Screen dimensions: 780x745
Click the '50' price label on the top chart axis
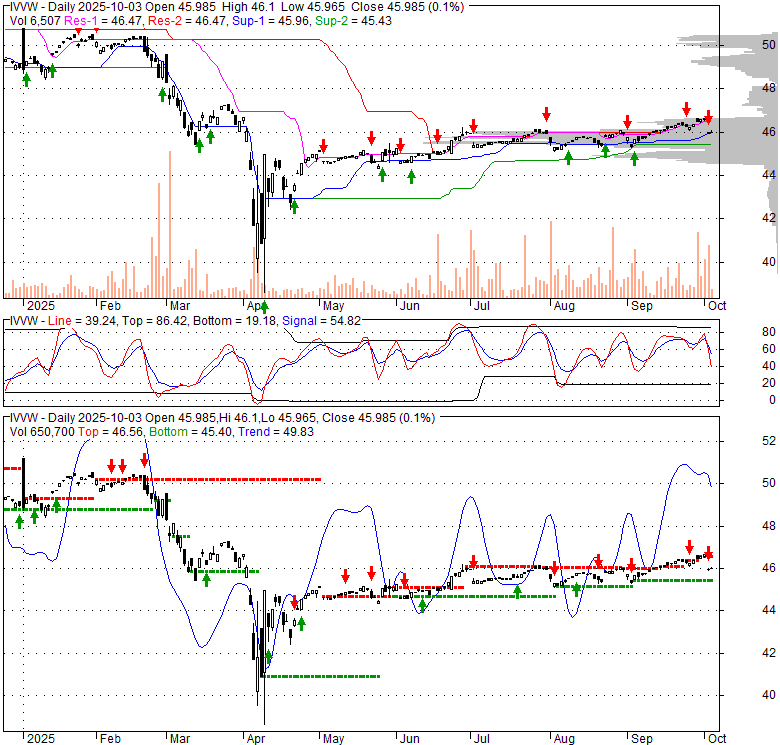(x=769, y=45)
